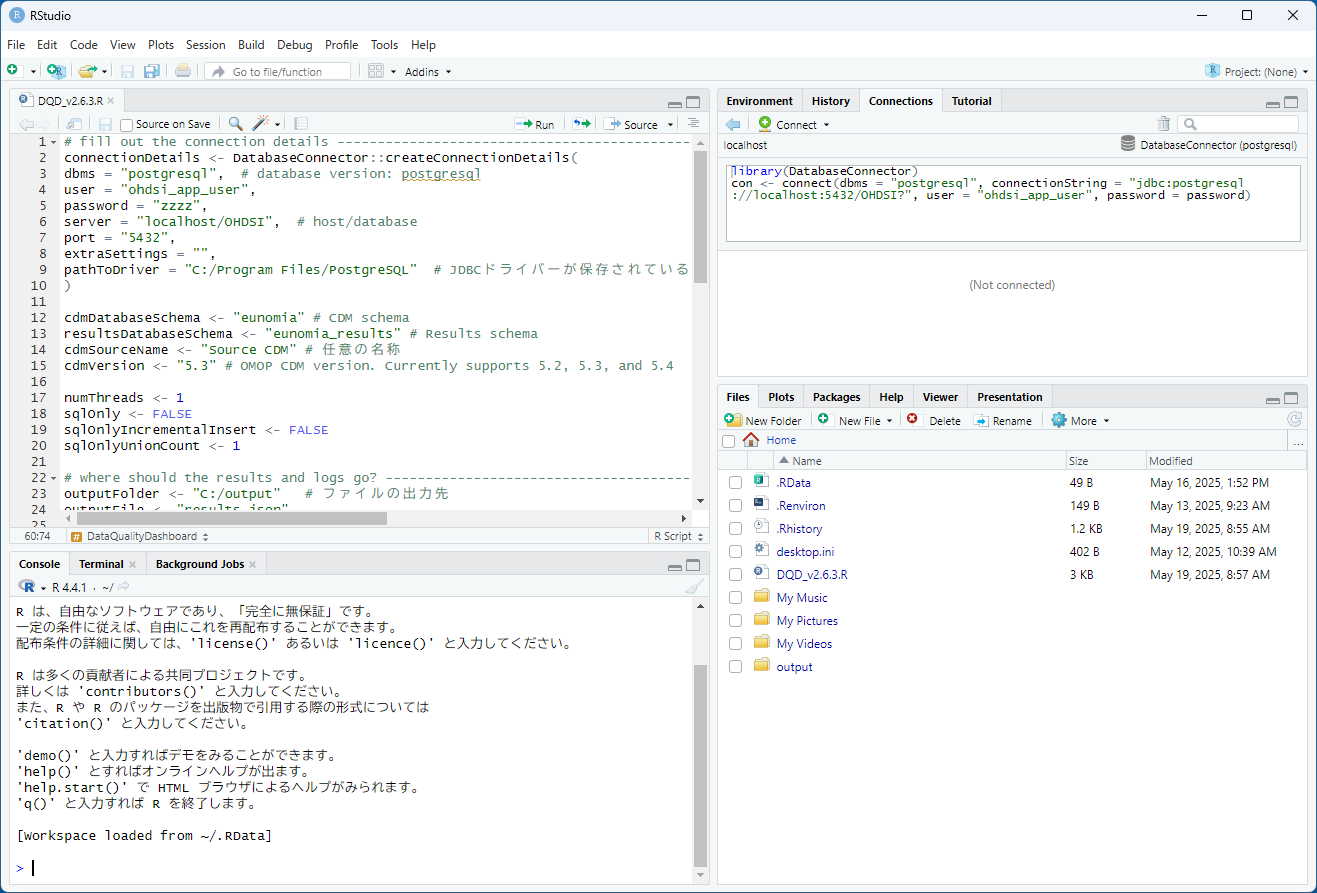Image resolution: width=1317 pixels, height=893 pixels.
Task: Toggle the select-all checkbox in Files path bar
Action: [x=728, y=441]
